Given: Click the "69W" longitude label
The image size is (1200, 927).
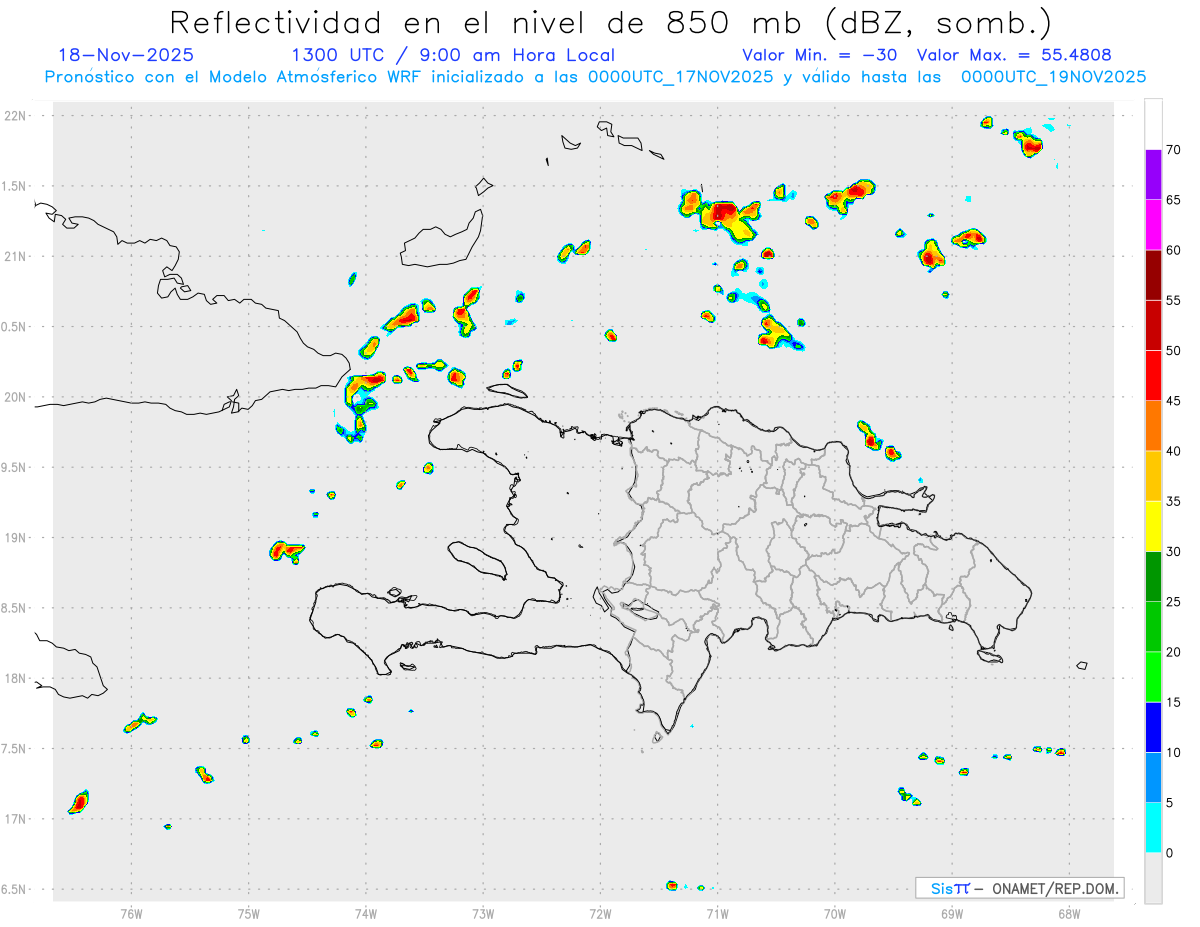Looking at the screenshot, I should coord(951,913).
